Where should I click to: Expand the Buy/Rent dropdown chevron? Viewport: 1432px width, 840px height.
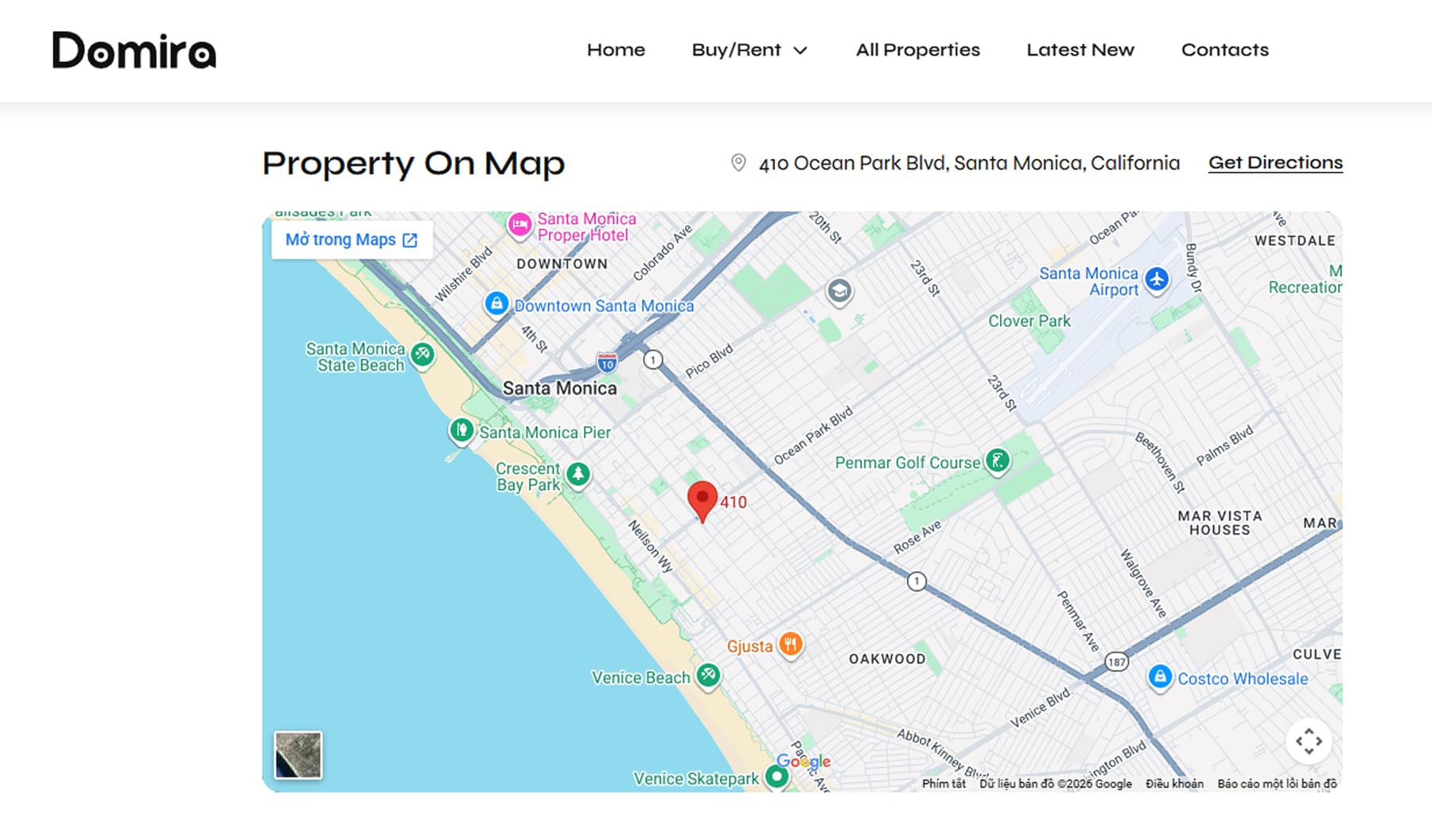tap(800, 51)
